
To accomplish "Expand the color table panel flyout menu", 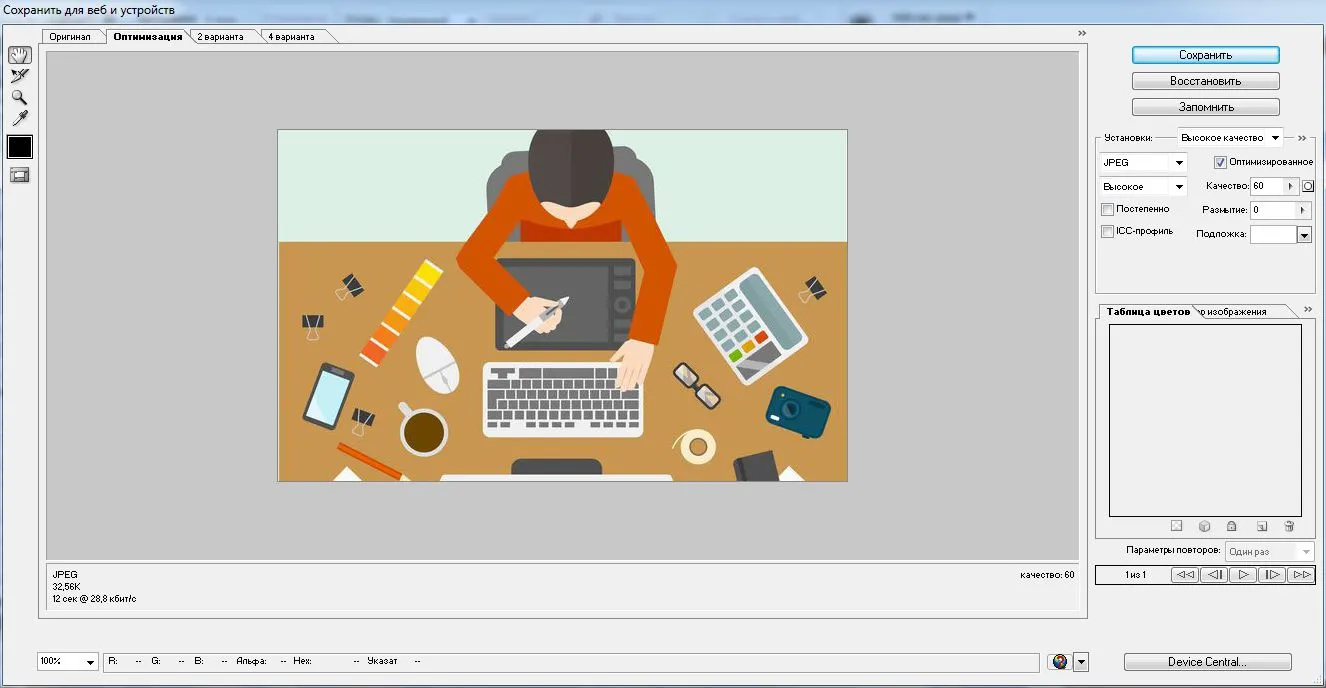I will click(1307, 309).
